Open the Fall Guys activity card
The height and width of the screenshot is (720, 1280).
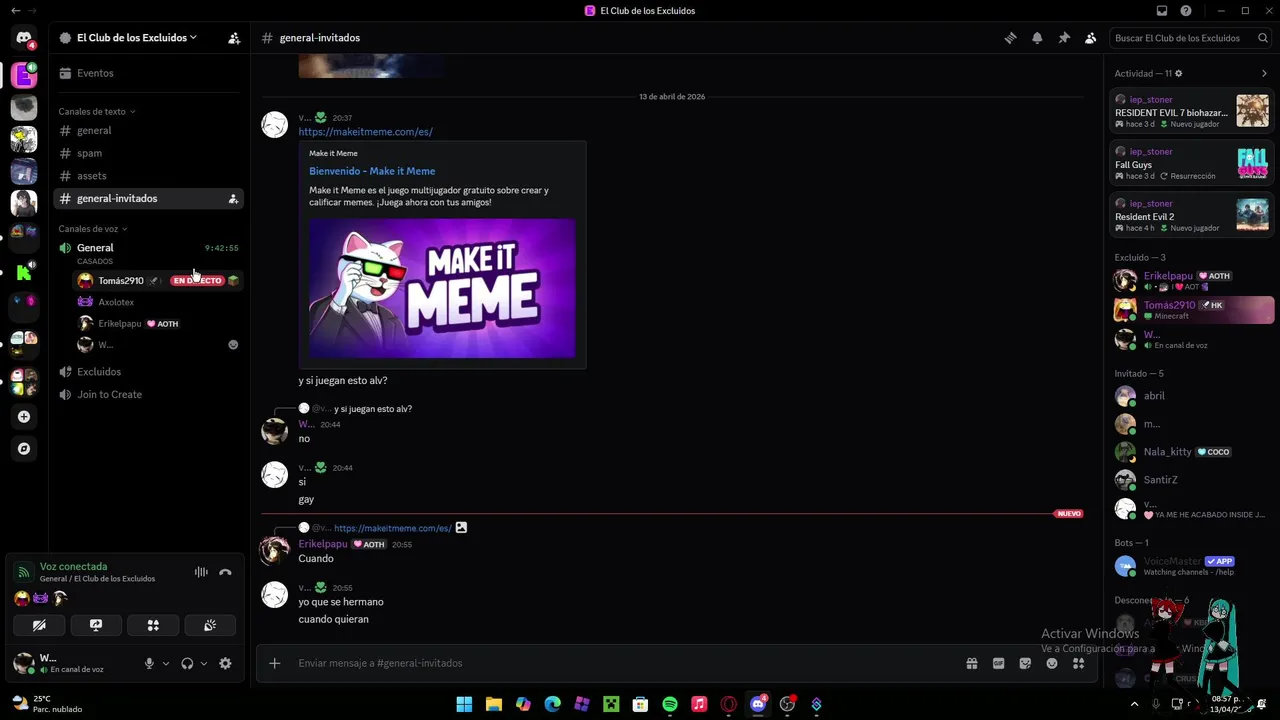point(1192,163)
